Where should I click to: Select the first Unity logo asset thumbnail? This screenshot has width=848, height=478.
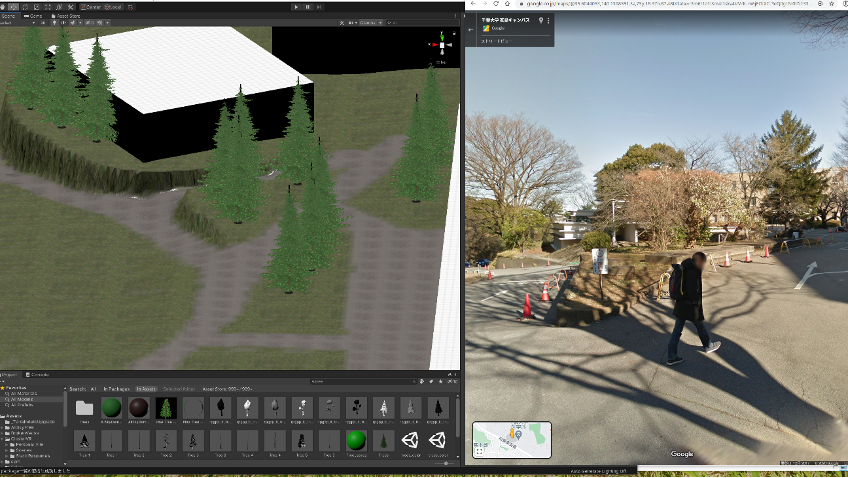point(410,440)
